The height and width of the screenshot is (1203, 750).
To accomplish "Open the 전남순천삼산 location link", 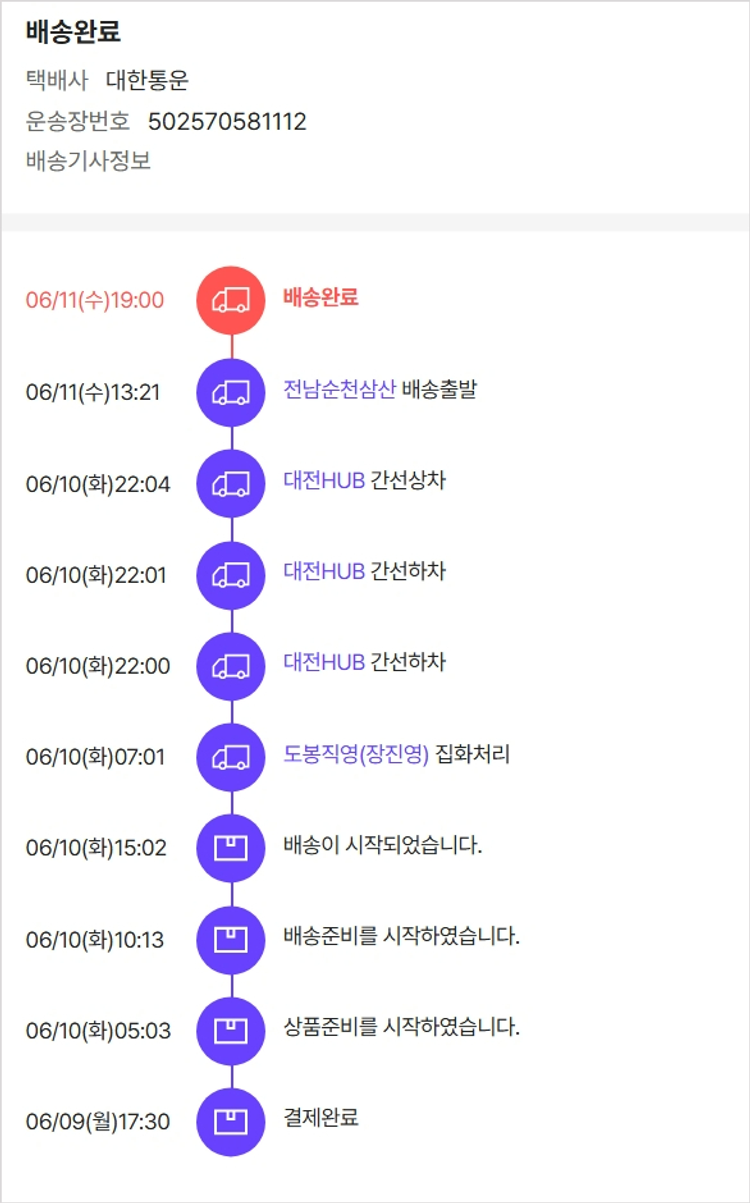I will click(x=339, y=389).
